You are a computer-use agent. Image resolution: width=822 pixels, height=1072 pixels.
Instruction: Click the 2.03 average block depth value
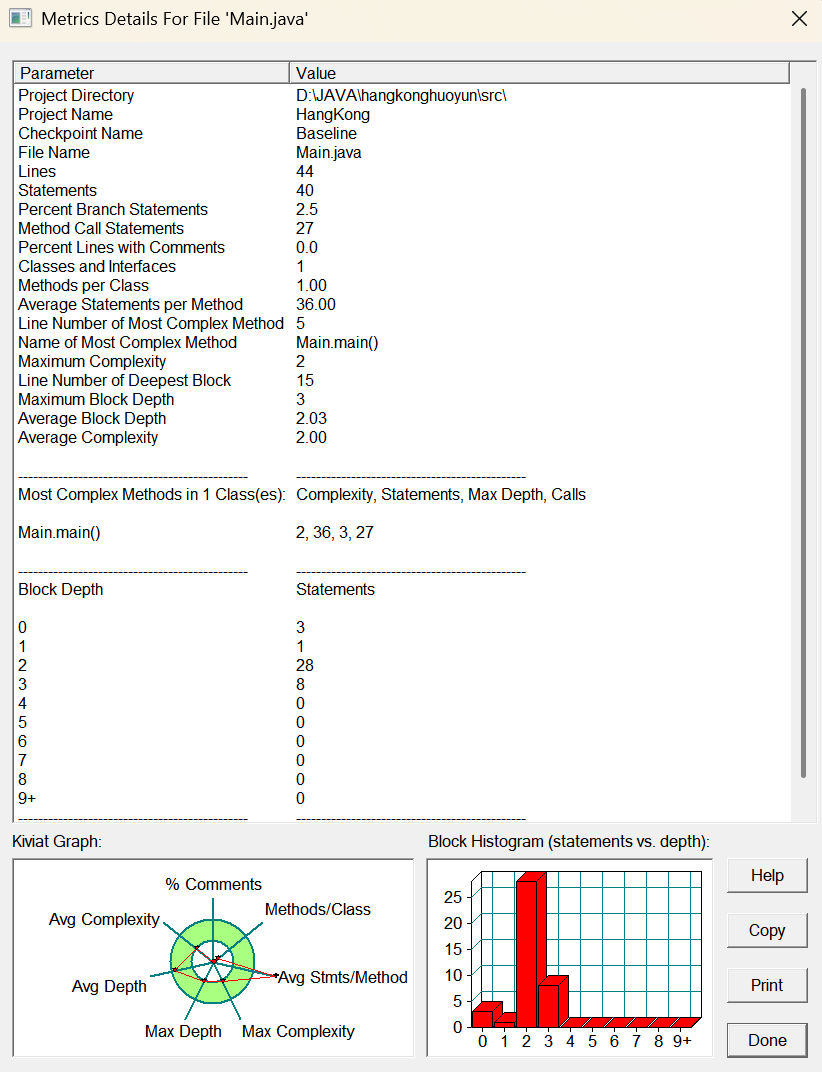coord(311,418)
